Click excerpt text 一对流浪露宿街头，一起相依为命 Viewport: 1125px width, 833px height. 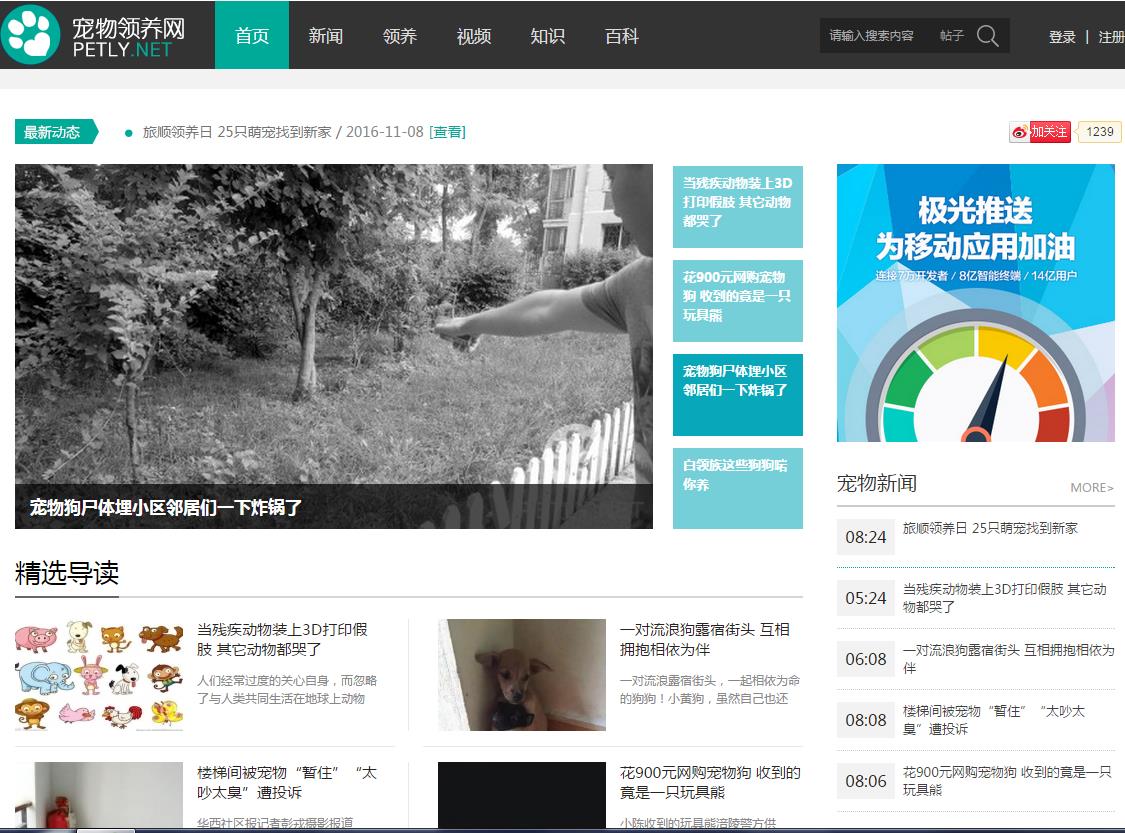click(710, 690)
